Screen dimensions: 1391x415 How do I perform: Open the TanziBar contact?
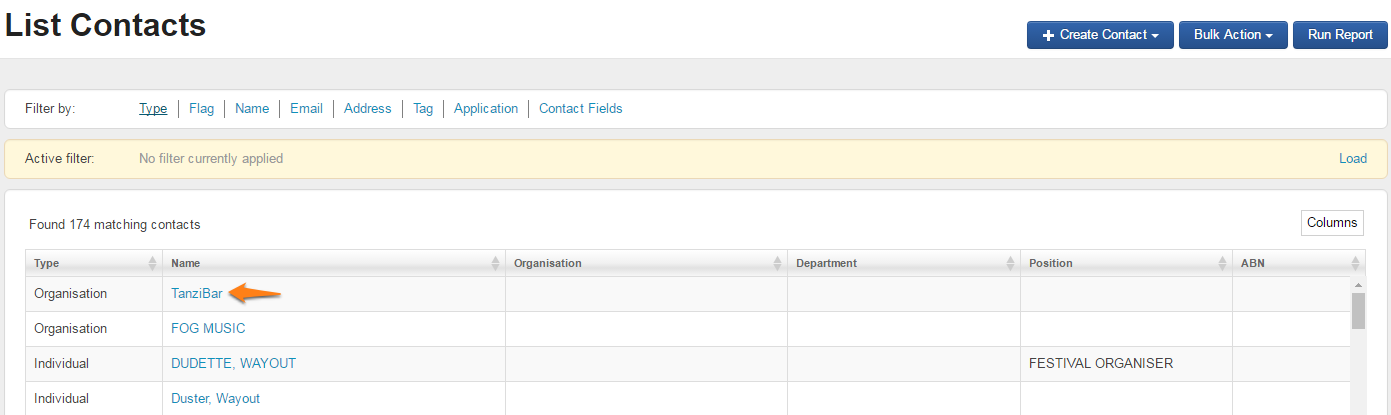[x=196, y=294]
